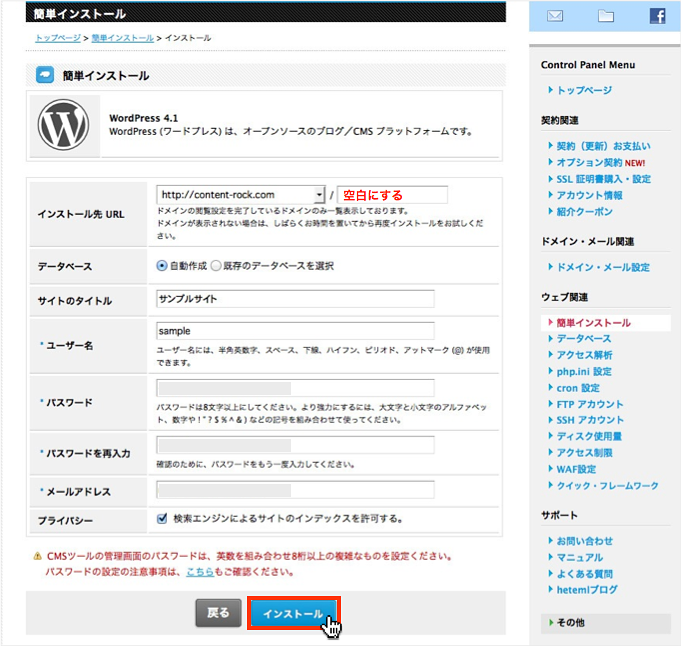The height and width of the screenshot is (646, 681).
Task: Open データベース sidebar menu item
Action: click(x=584, y=338)
